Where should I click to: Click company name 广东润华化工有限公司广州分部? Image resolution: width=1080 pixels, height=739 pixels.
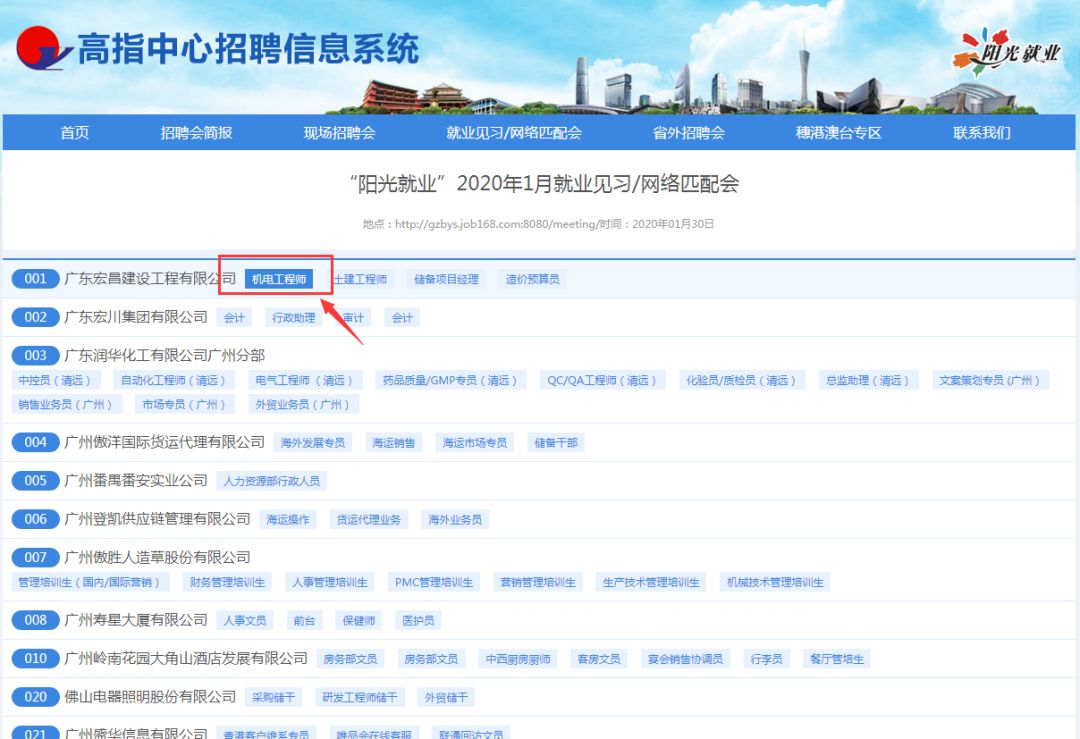tap(165, 355)
